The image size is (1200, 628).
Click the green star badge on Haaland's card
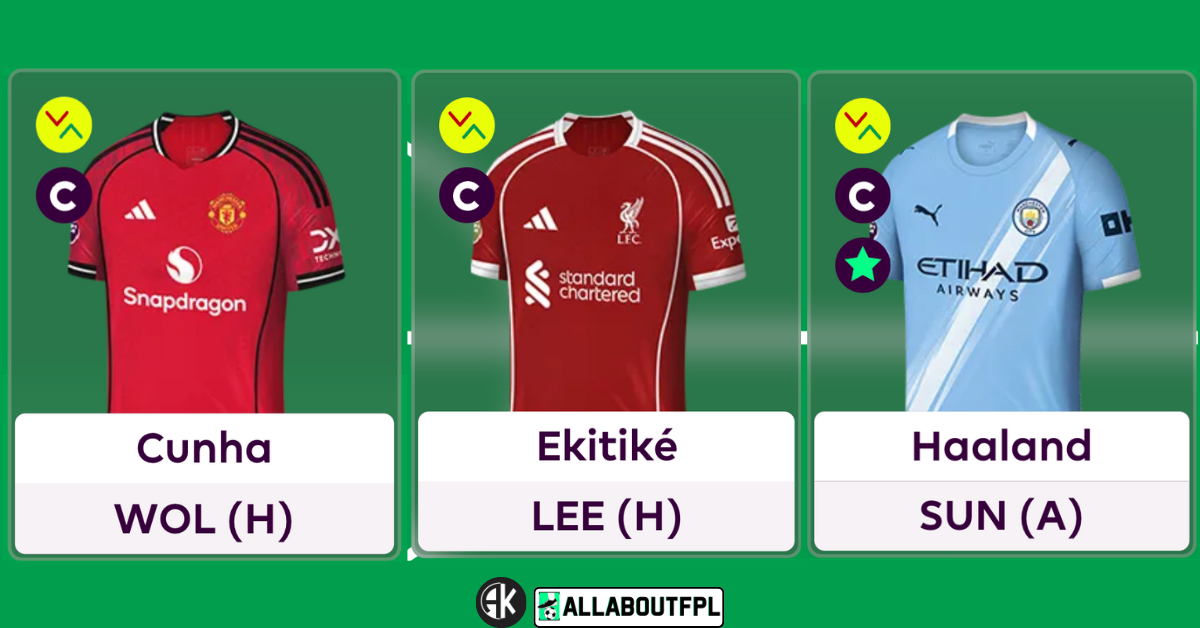point(863,265)
